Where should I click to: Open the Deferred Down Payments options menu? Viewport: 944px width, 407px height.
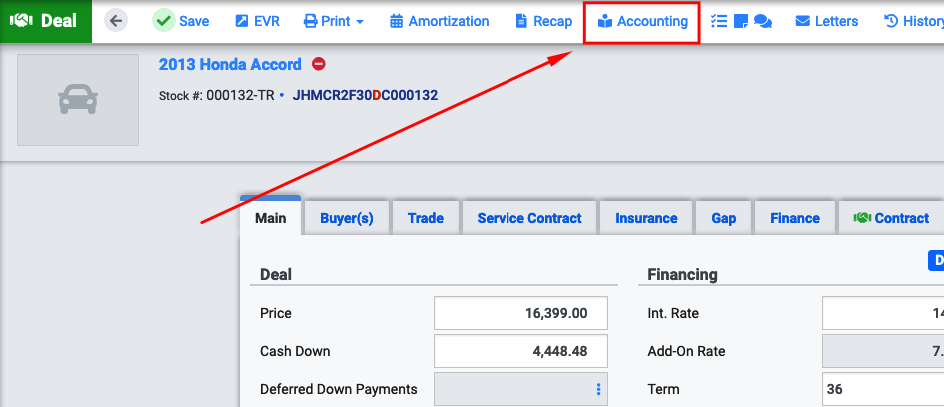click(x=598, y=390)
